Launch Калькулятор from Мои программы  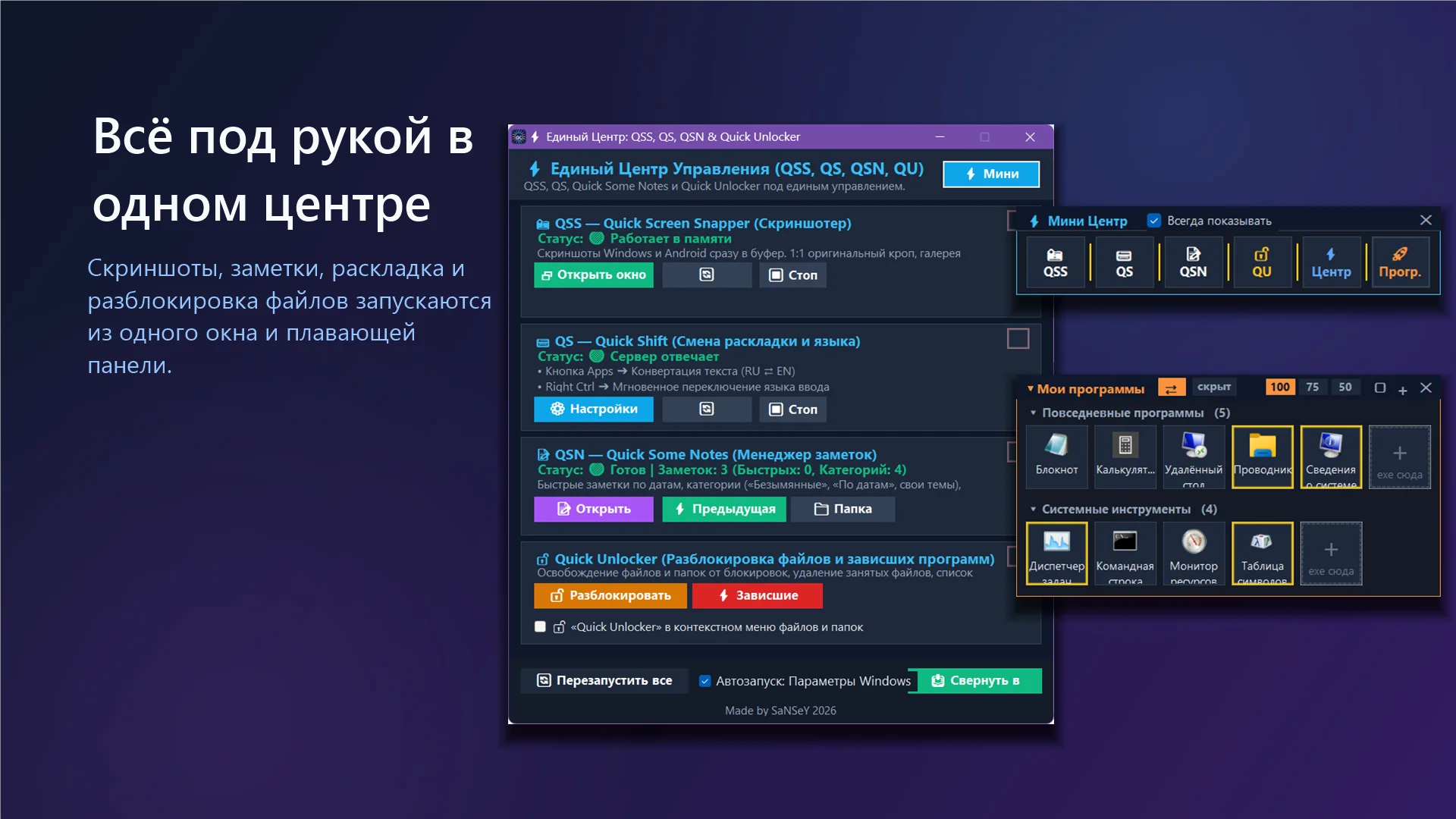coord(1125,457)
